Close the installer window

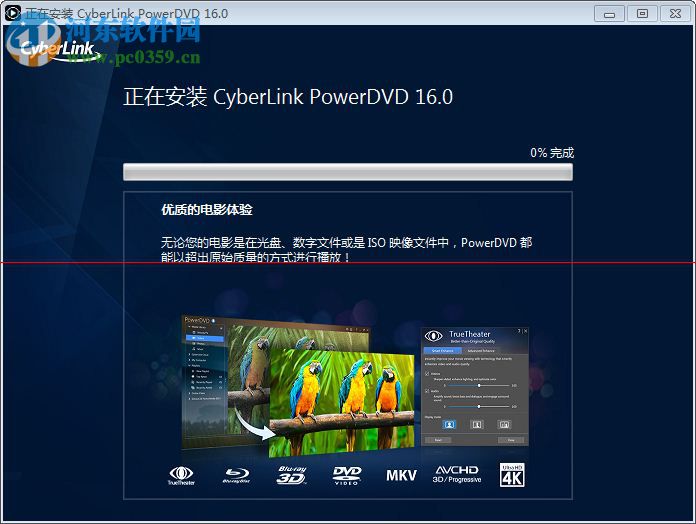coord(675,14)
